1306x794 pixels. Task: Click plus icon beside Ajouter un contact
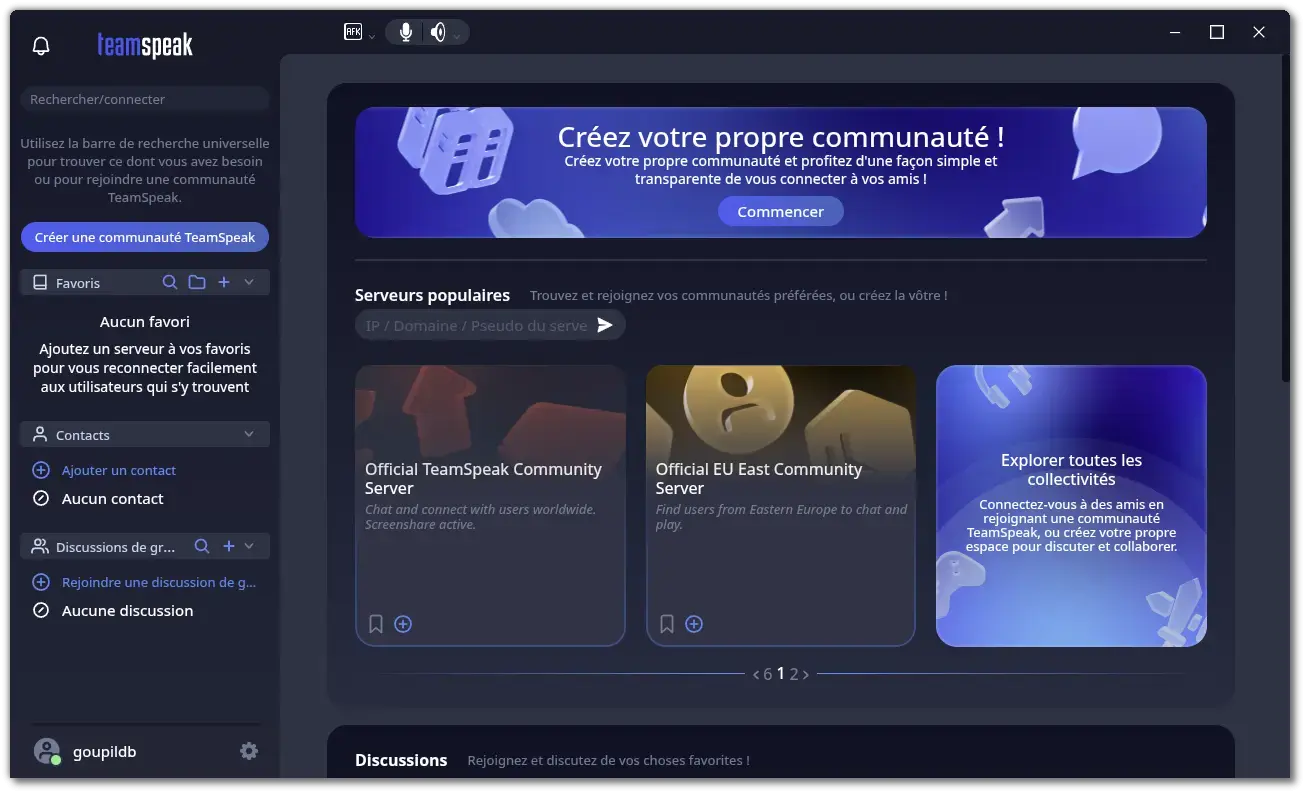click(41, 470)
